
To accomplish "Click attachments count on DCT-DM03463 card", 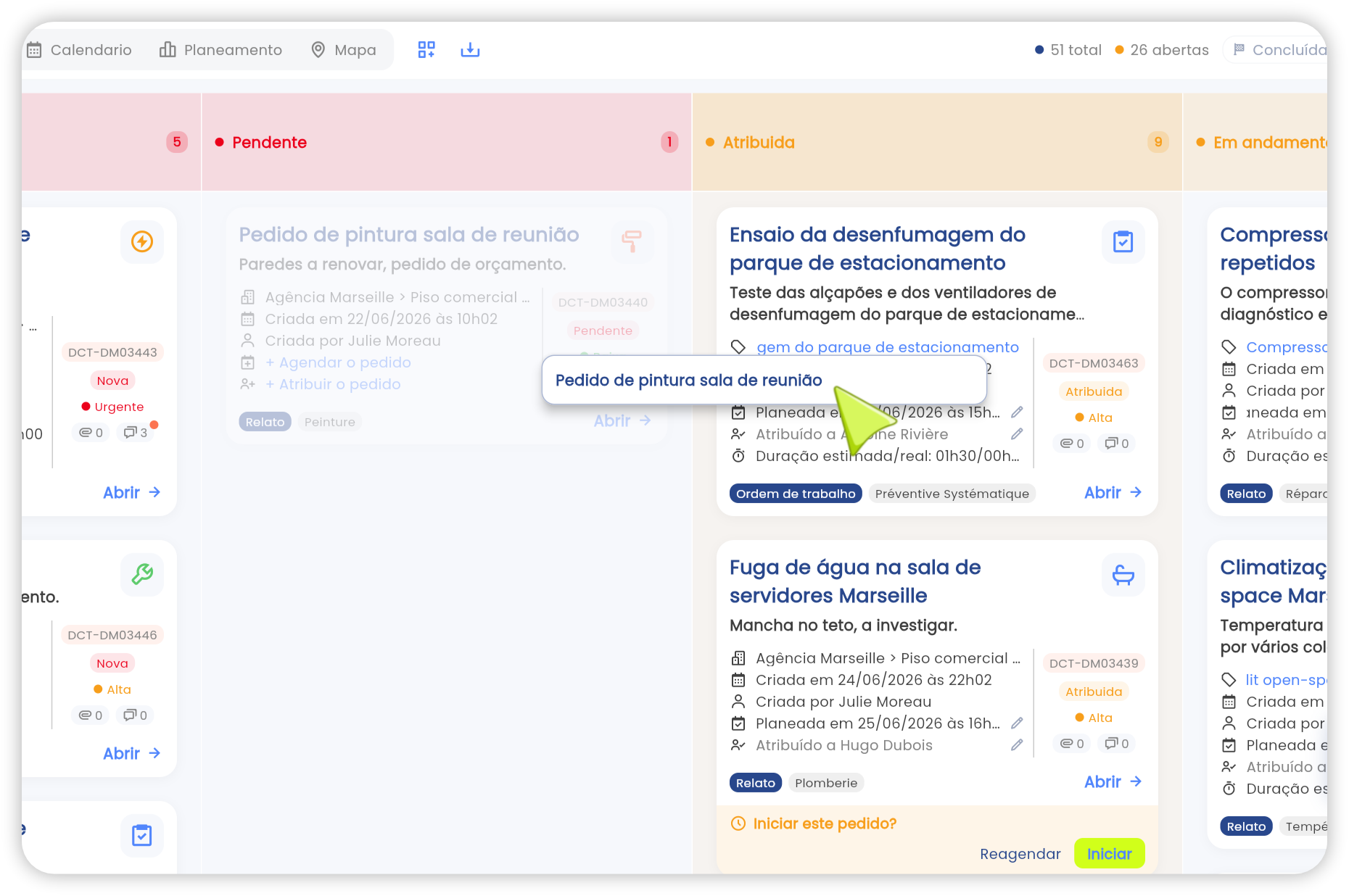I will tap(1072, 444).
